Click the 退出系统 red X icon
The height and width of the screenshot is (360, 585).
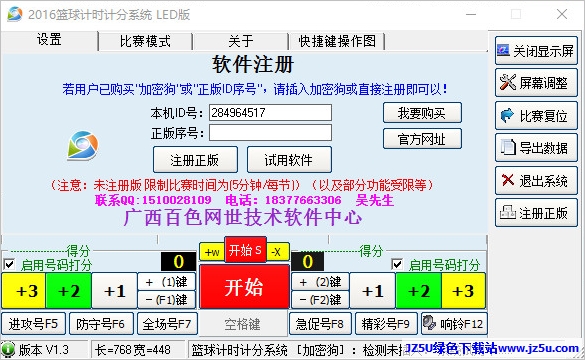(x=508, y=180)
